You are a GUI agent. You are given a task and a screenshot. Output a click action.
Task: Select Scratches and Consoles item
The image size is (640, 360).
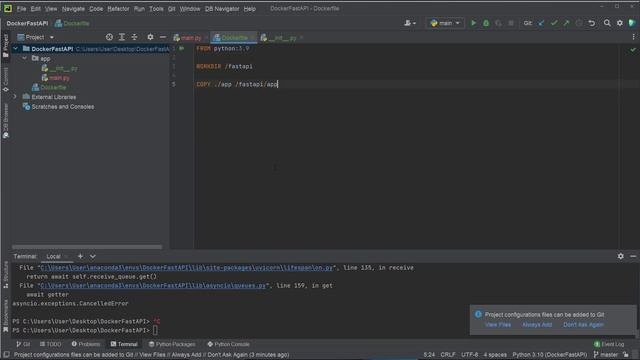click(58, 107)
